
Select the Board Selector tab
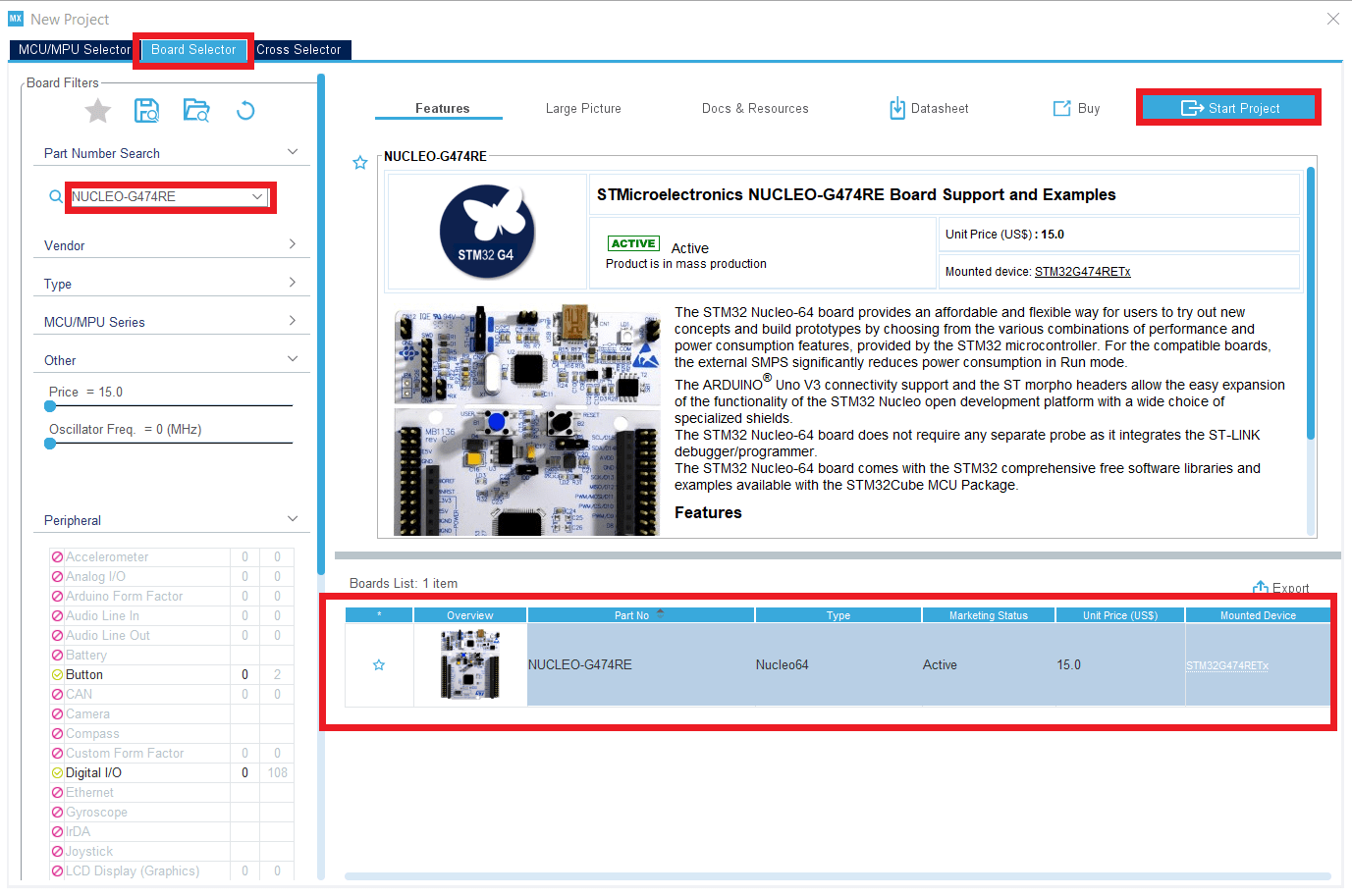193,50
